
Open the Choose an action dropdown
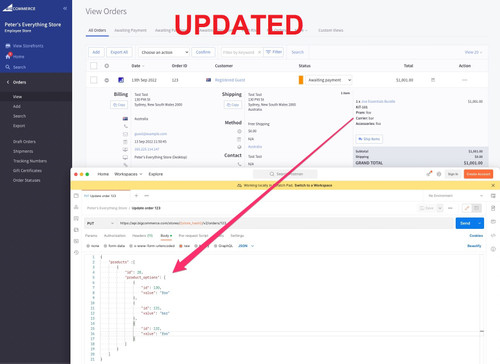click(164, 52)
